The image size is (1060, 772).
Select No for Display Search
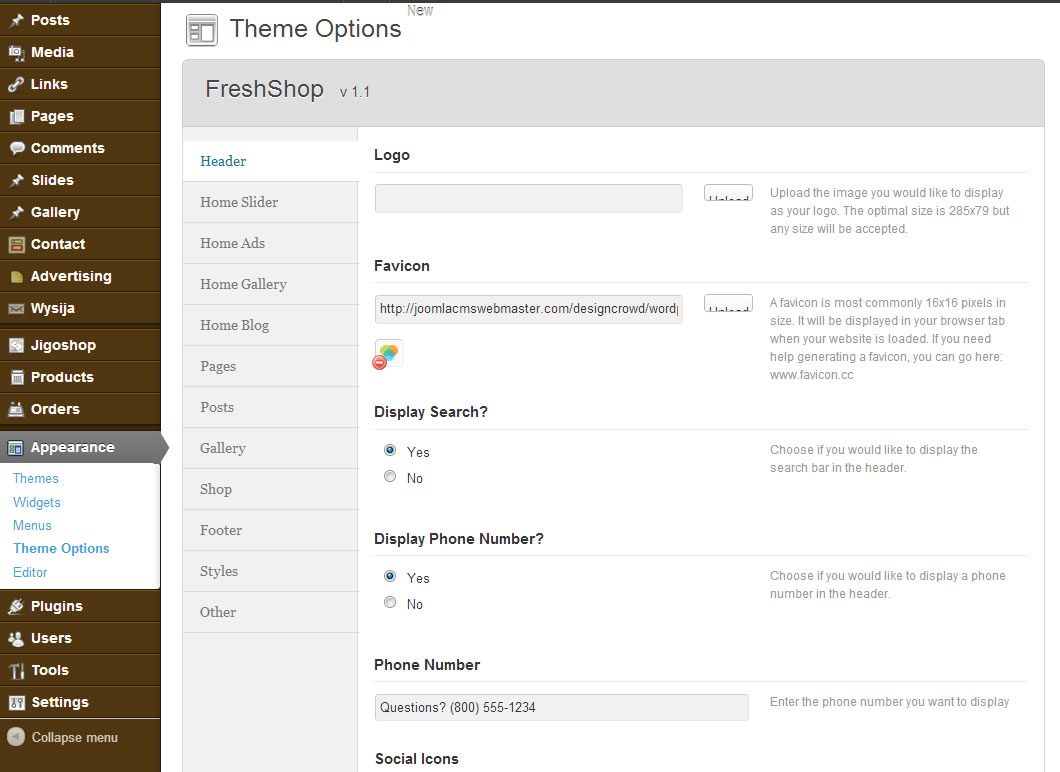(x=390, y=477)
